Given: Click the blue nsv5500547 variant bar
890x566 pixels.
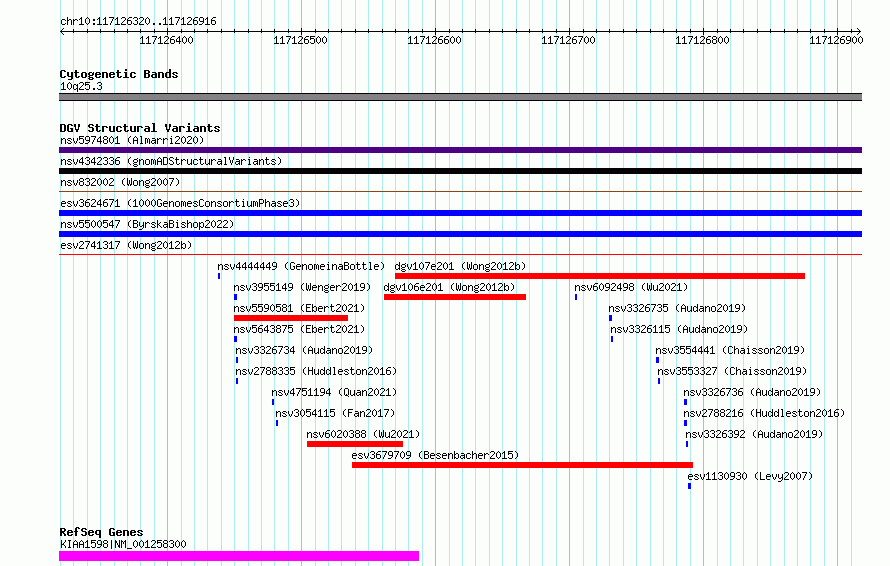Looking at the screenshot, I should point(460,234).
